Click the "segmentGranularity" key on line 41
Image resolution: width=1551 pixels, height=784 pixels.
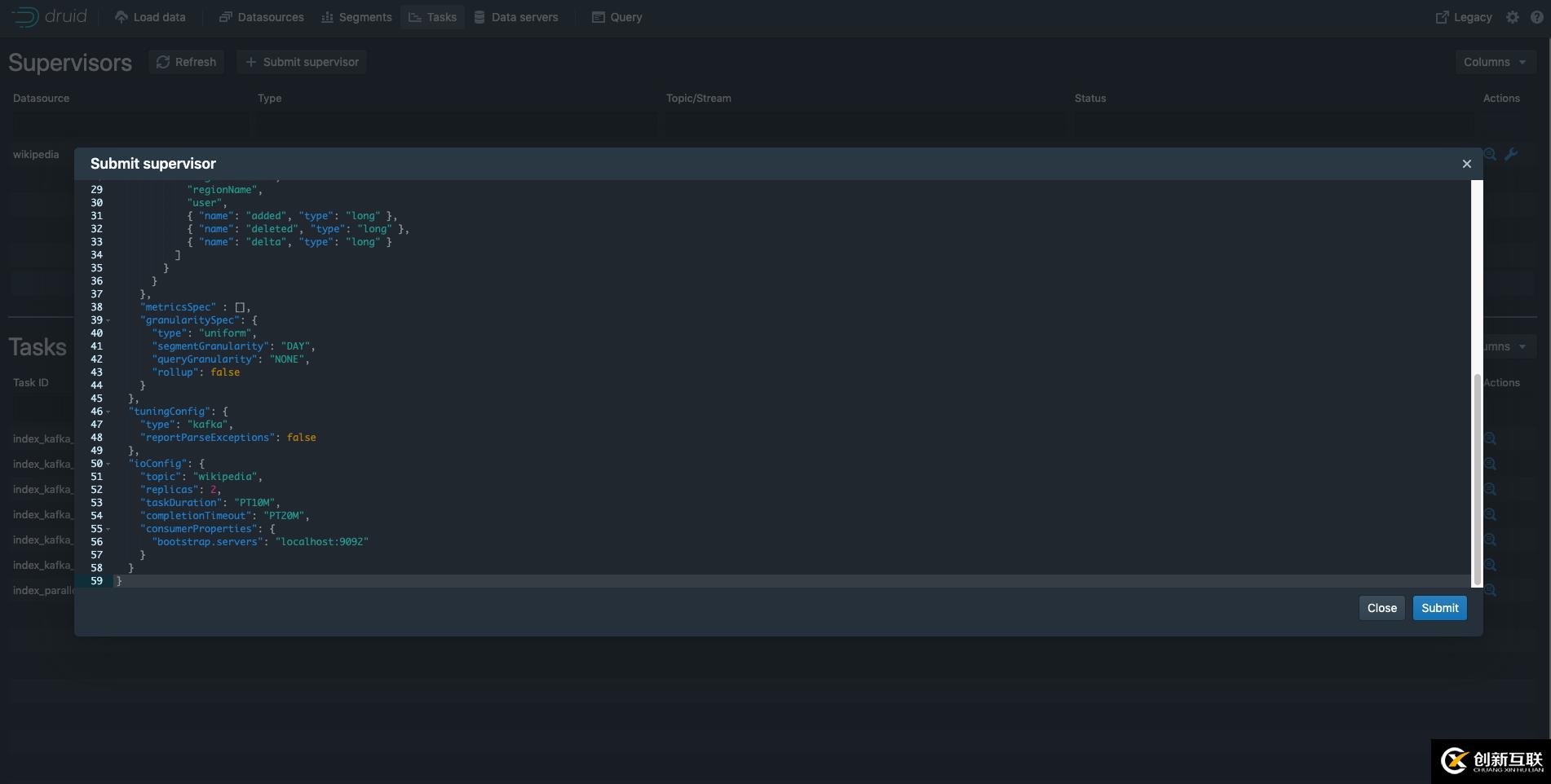(x=210, y=346)
